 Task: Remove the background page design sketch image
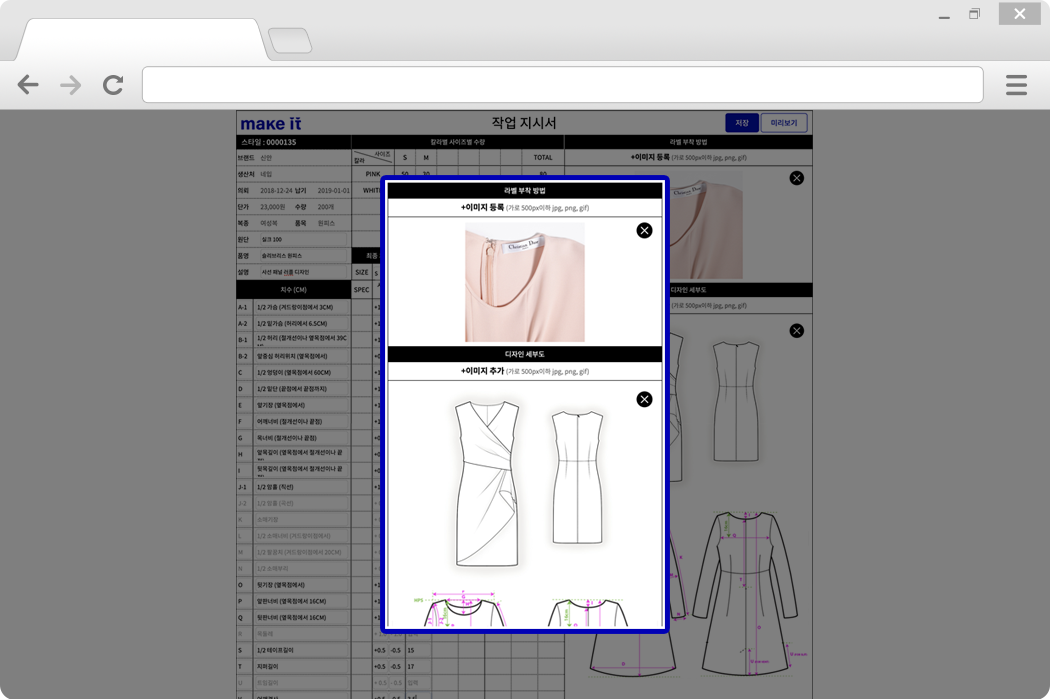point(796,331)
